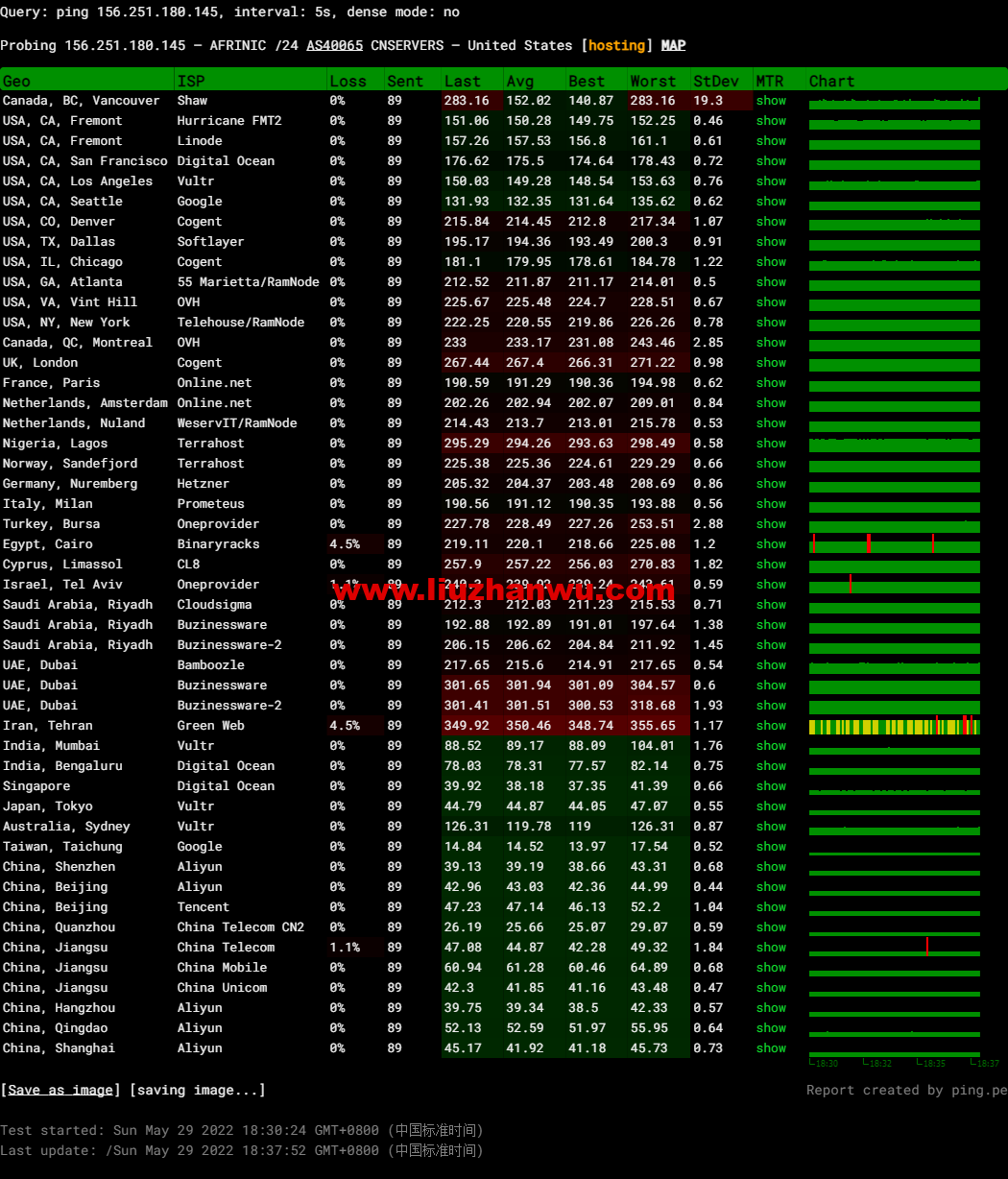
Task: Select 'Bamboozle' ISP cell
Action: (x=211, y=665)
